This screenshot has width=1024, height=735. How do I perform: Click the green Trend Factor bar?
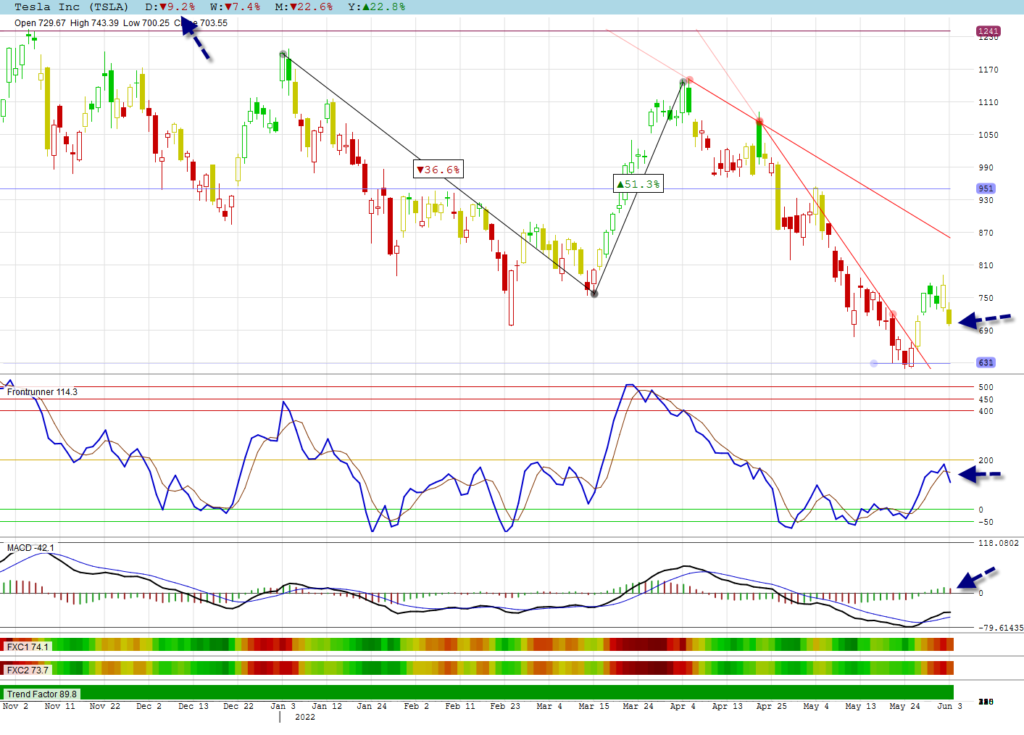477,693
